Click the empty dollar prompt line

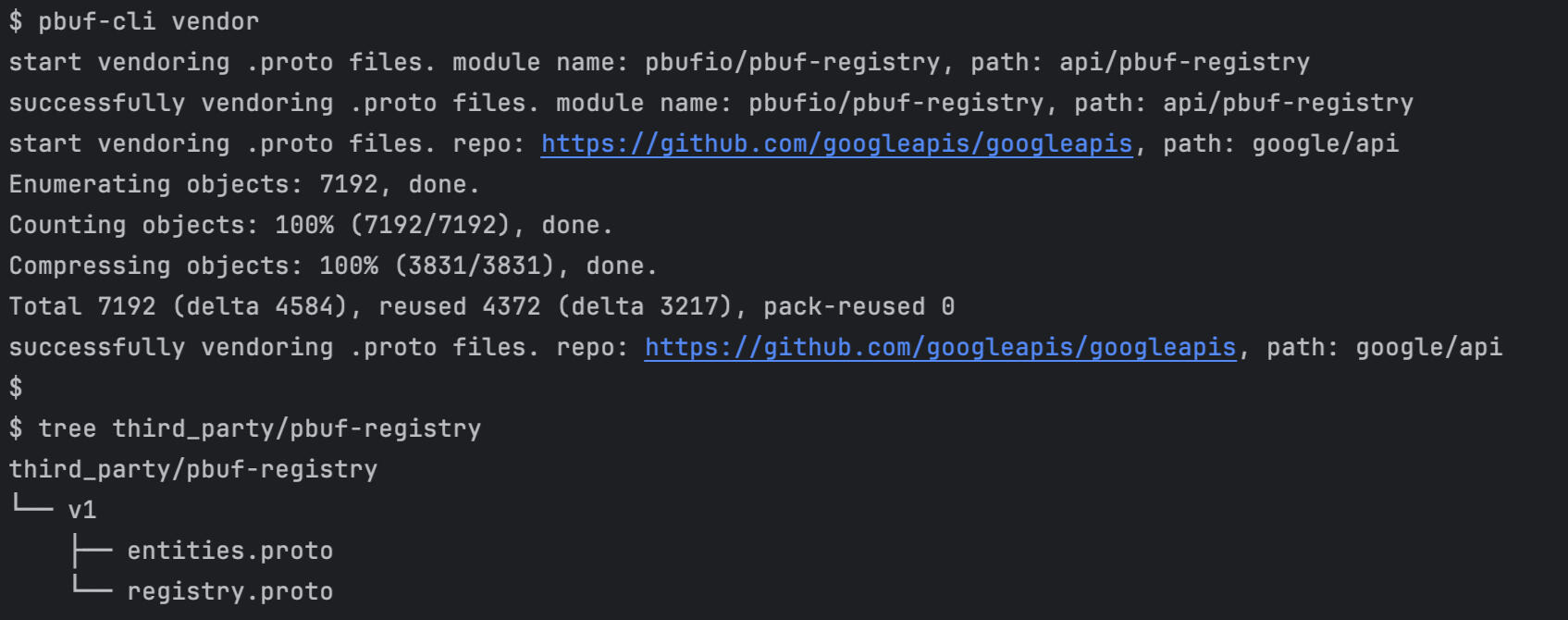[16, 388]
